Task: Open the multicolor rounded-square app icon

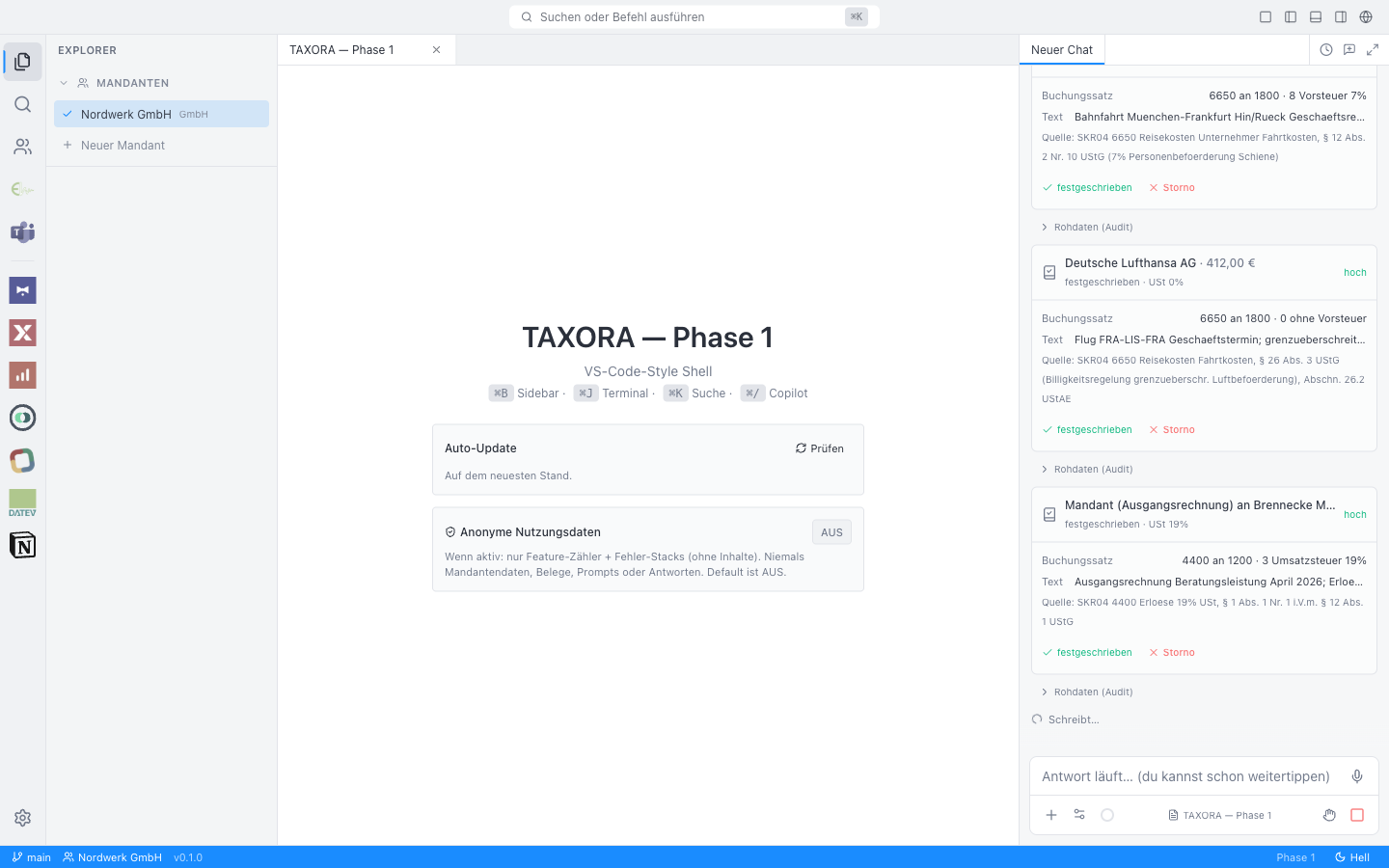Action: [x=22, y=460]
